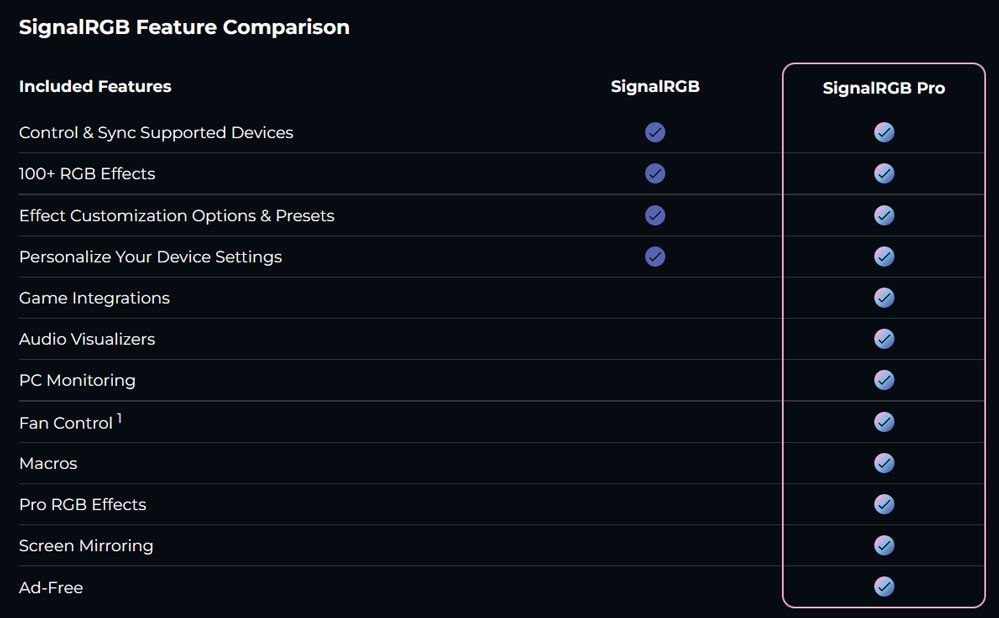
Task: Click SignalRGB checkmark for Personalize Your Device Settings
Action: [x=655, y=257]
